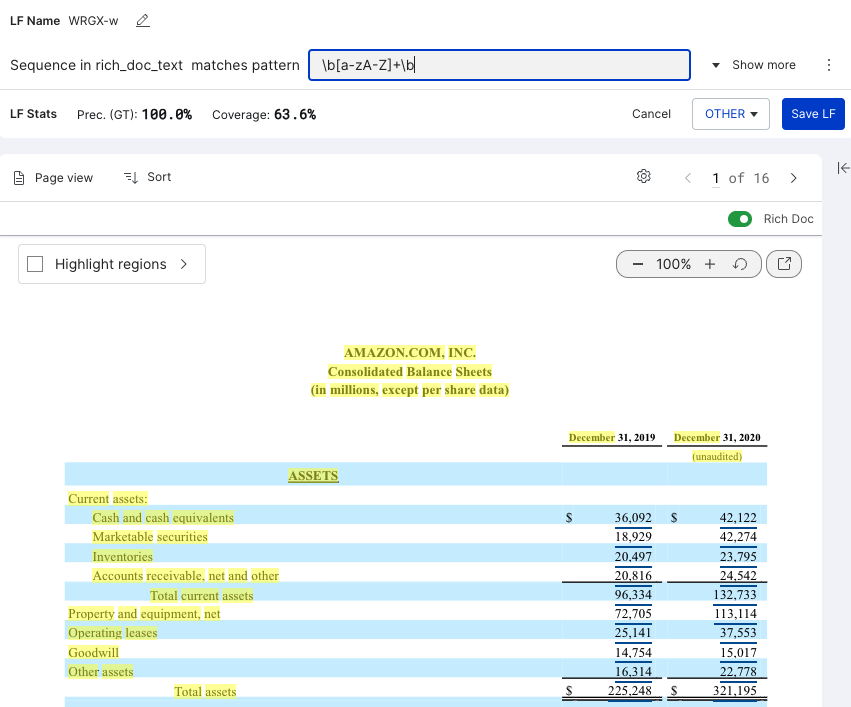The image size is (851, 707).
Task: Click the Coverage 63.6% stat
Action: 264,114
